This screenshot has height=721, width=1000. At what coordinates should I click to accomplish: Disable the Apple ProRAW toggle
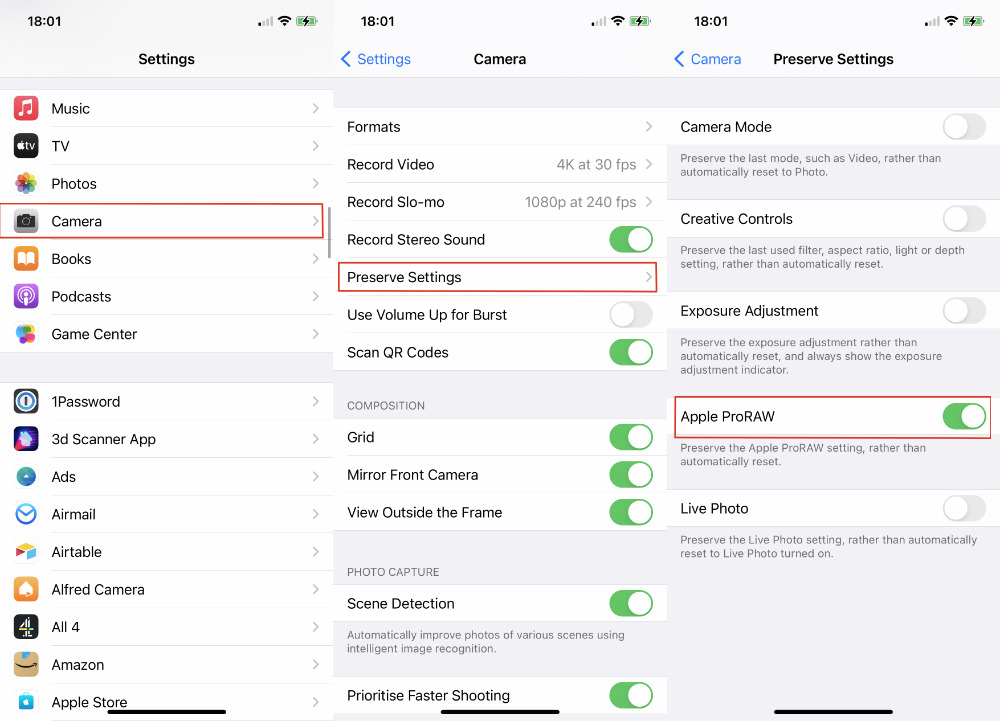pyautogui.click(x=964, y=416)
